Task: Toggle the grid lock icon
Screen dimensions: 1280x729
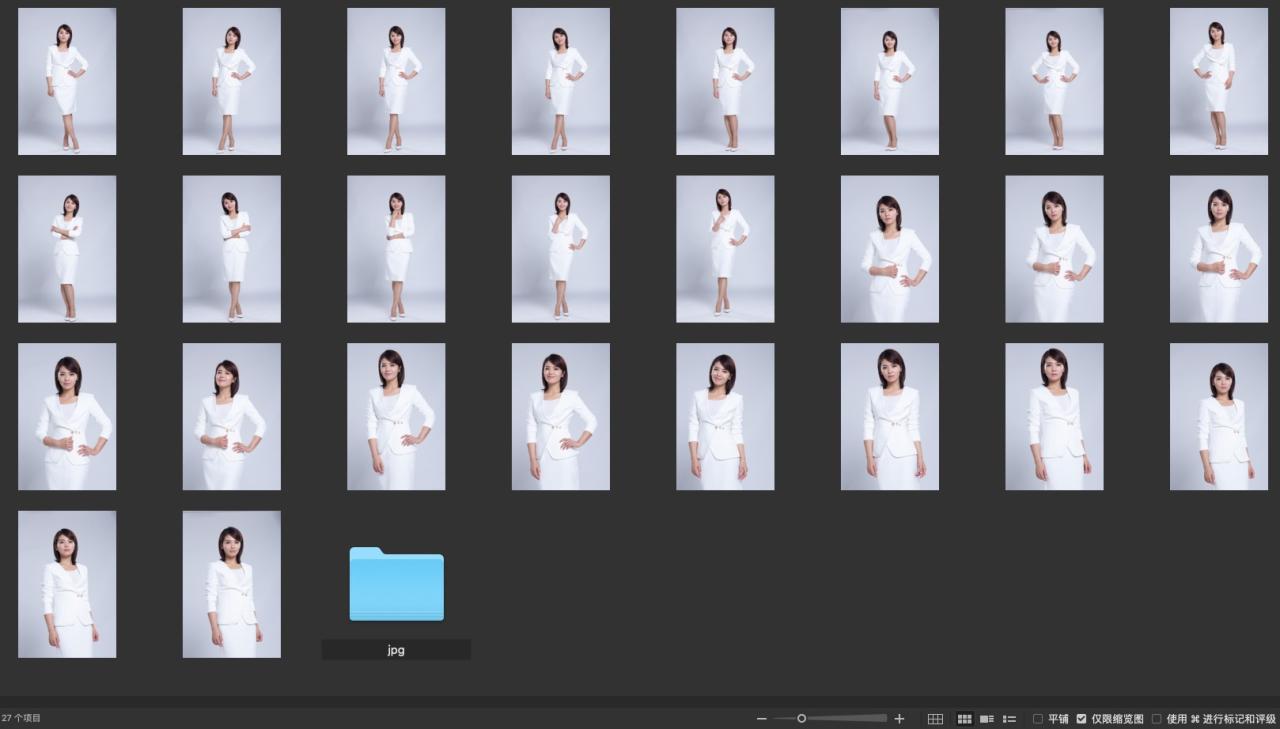Action: click(935, 719)
